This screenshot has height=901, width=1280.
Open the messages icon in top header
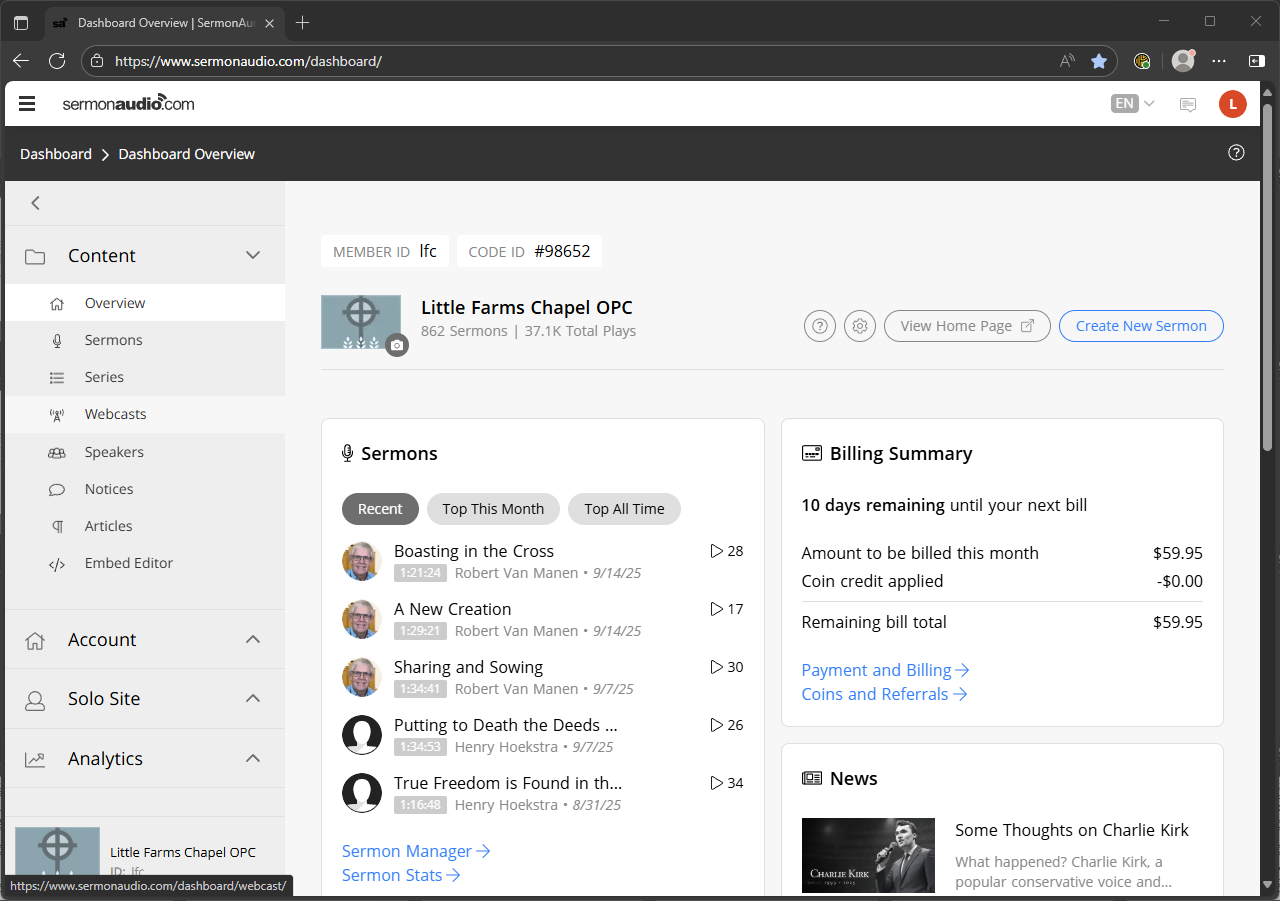click(x=1188, y=104)
